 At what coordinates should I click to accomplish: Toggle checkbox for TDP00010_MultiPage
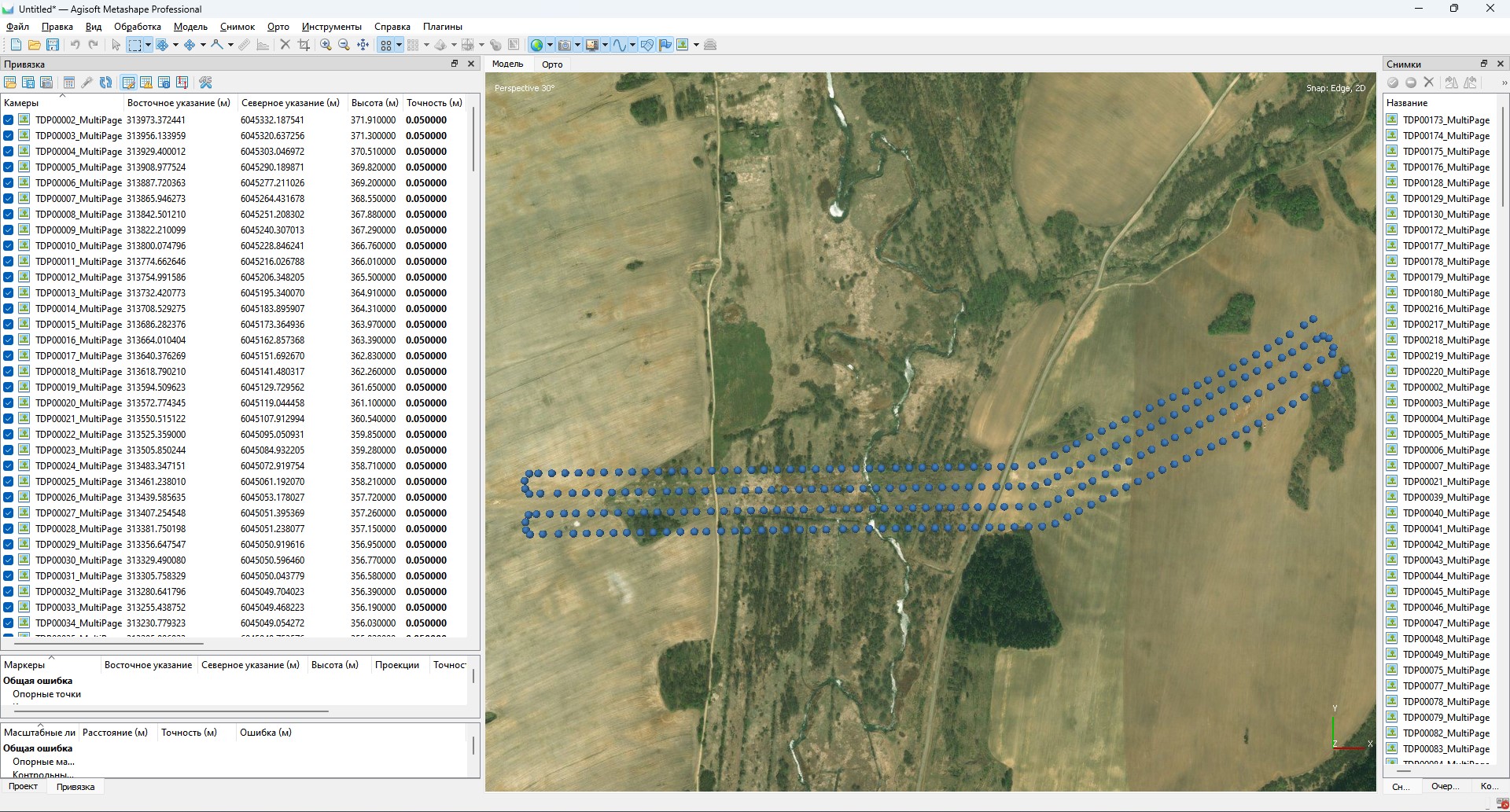[9, 246]
